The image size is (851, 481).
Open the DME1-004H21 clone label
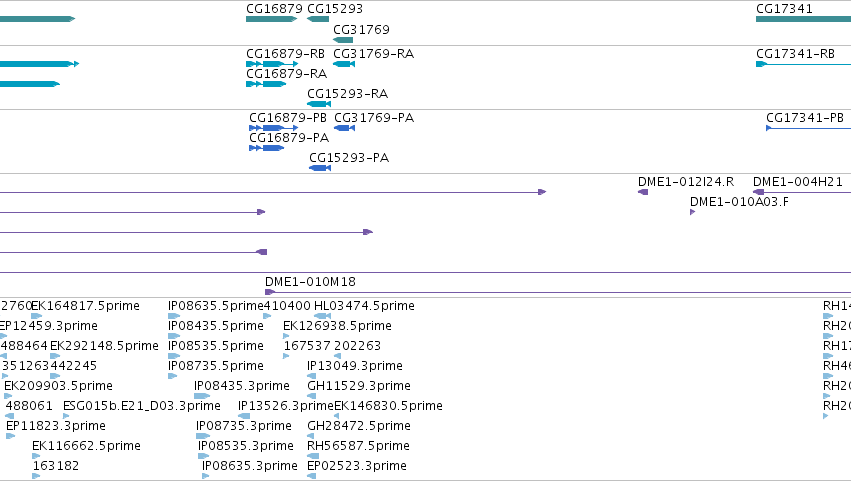pos(798,182)
